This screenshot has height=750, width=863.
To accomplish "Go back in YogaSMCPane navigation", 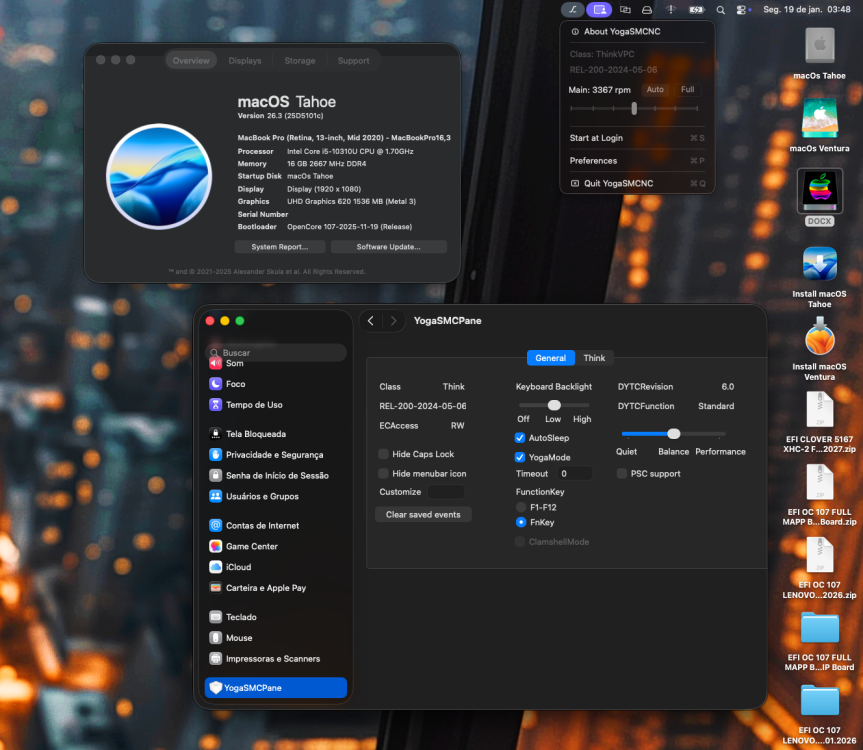I will pyautogui.click(x=371, y=321).
